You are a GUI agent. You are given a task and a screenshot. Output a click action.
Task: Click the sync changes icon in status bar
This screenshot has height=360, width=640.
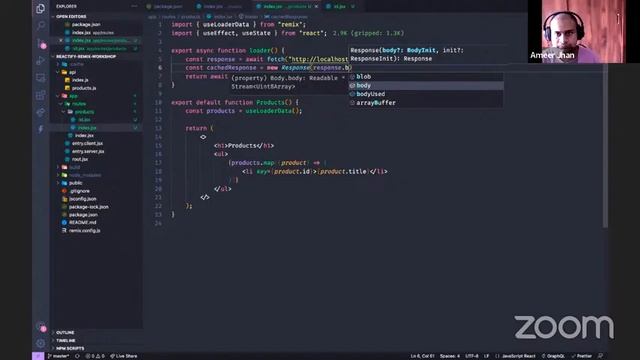click(x=77, y=356)
